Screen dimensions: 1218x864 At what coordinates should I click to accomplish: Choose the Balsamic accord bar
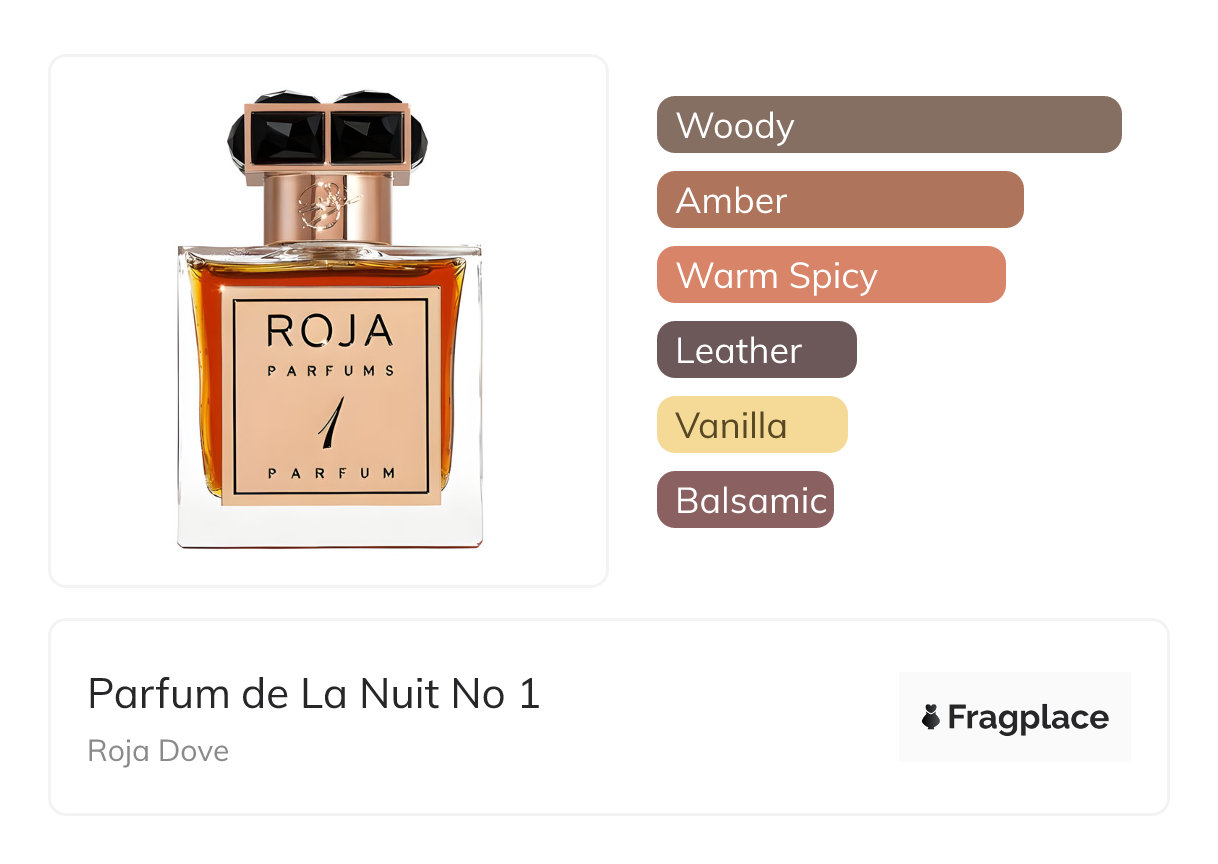coord(745,500)
